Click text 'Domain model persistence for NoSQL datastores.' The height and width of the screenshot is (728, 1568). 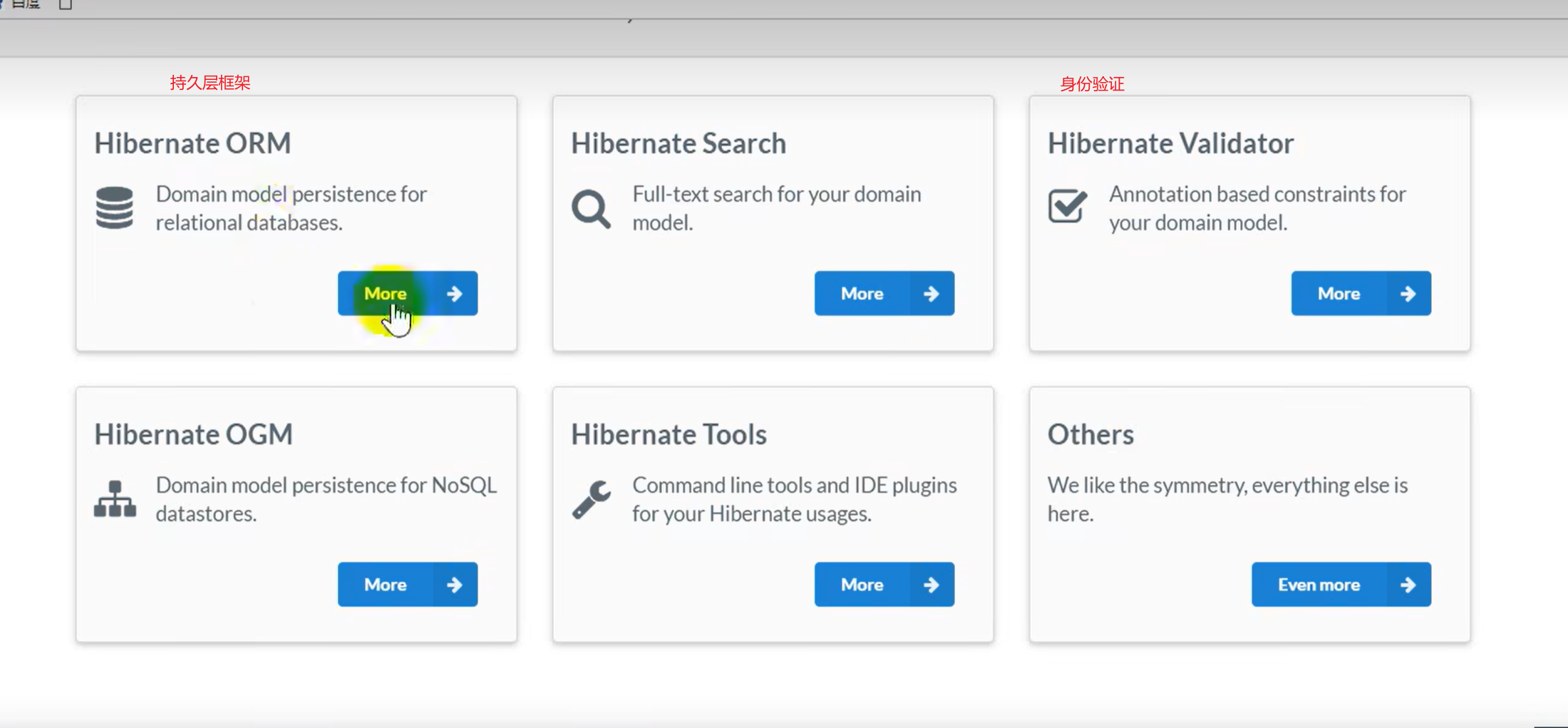pyautogui.click(x=326, y=498)
